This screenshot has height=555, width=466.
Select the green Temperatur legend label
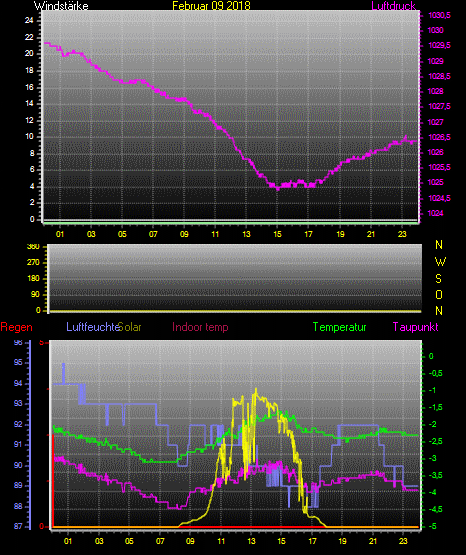pos(339,327)
